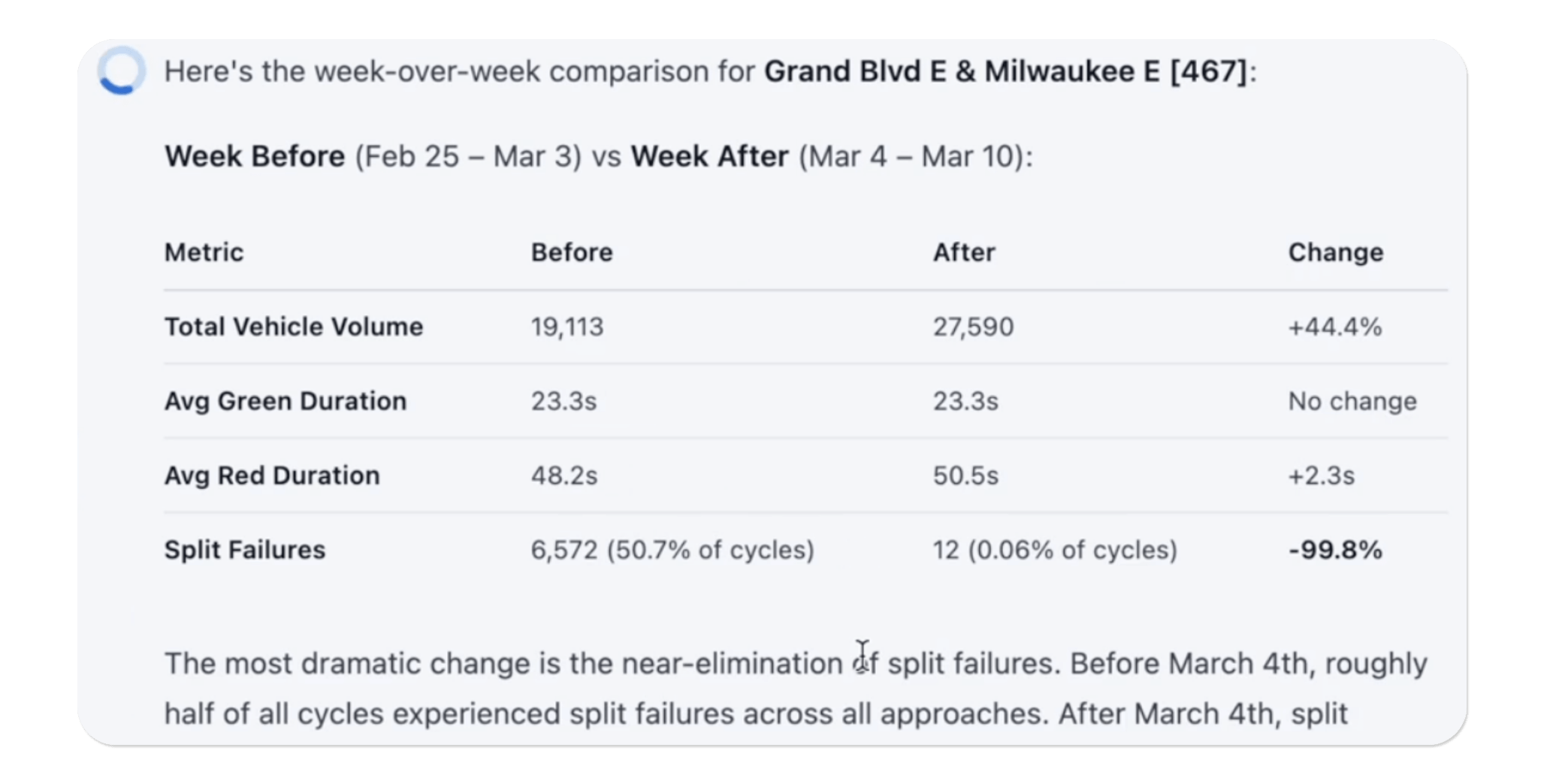Select the Total Vehicle Volume row label
Viewport: 1544px width, 784px height.
click(x=294, y=327)
